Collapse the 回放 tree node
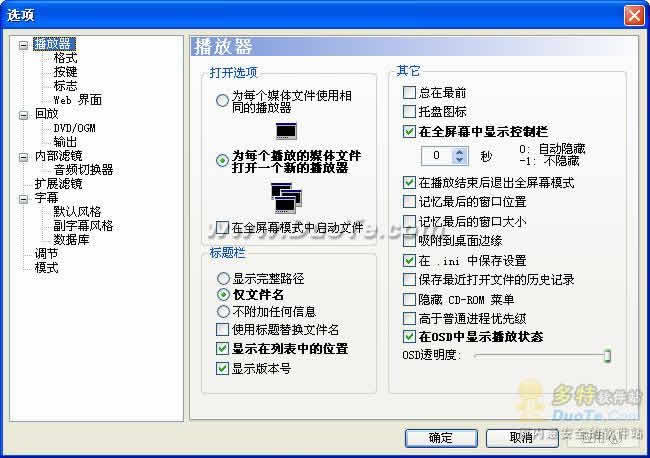This screenshot has height=458, width=650. coord(24,114)
